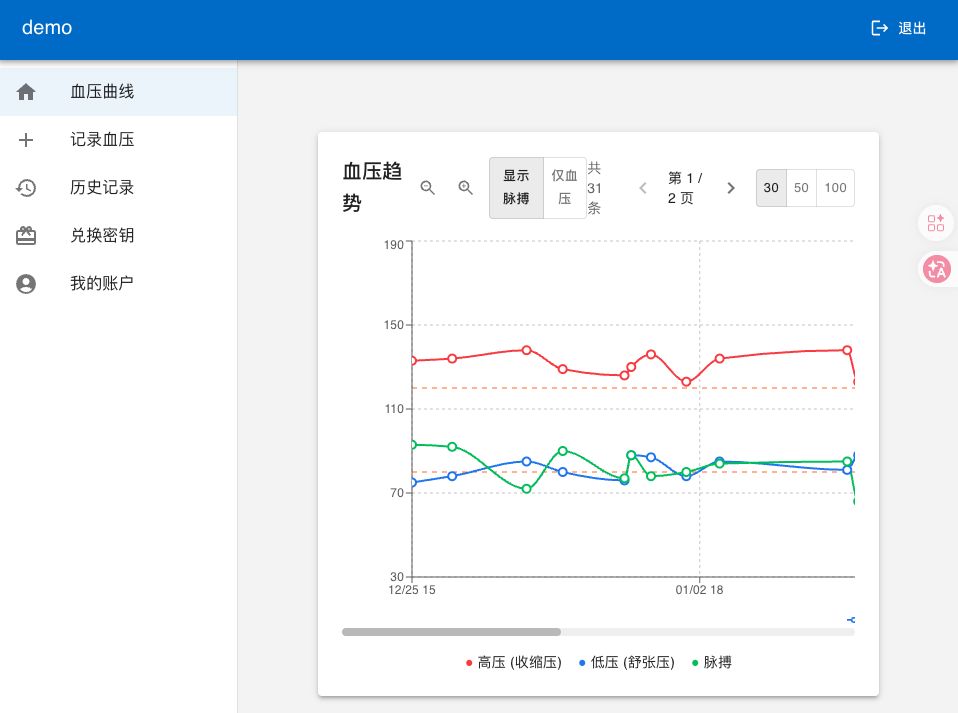Click the 退出 logout icon in the header
This screenshot has width=958, height=713.
pos(880,28)
